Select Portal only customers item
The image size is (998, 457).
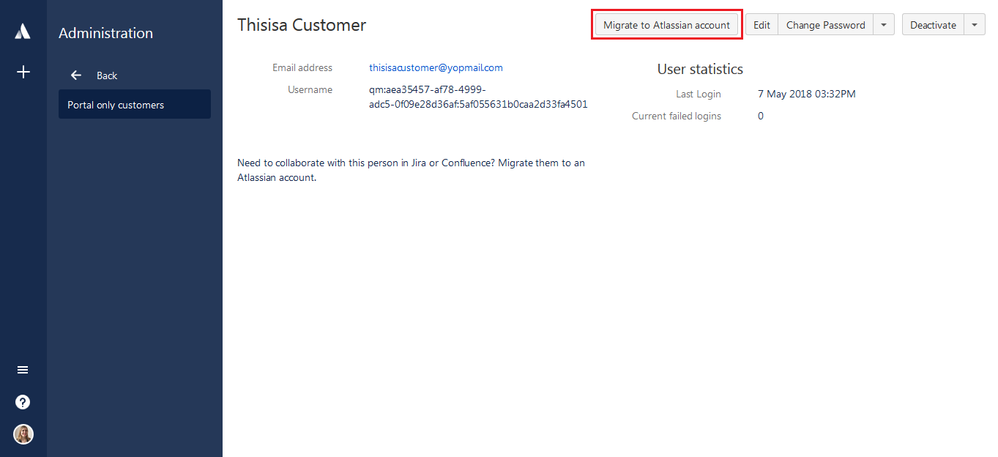click(134, 104)
